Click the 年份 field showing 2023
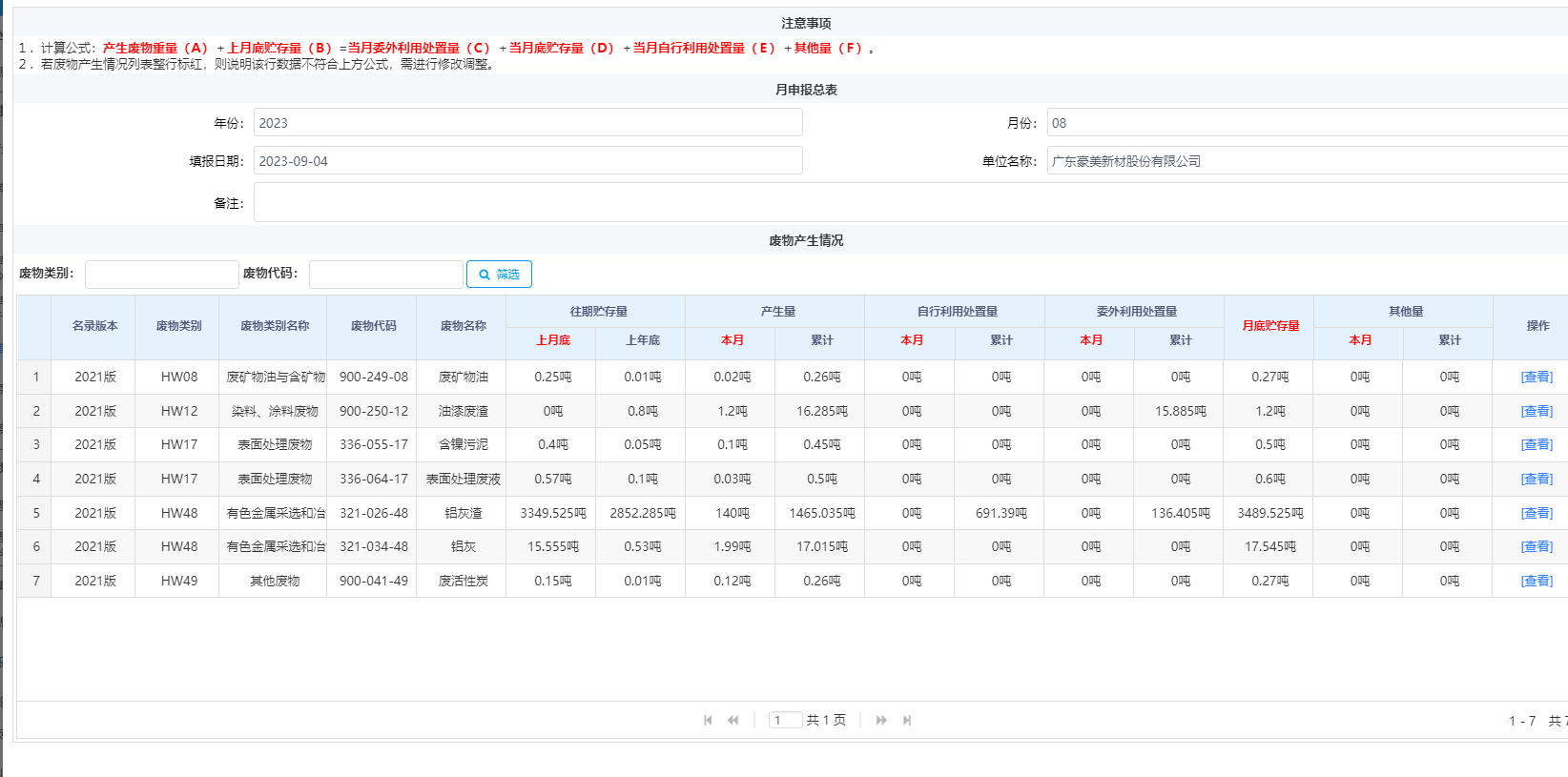Screen dimensions: 1568x777 coord(527,123)
